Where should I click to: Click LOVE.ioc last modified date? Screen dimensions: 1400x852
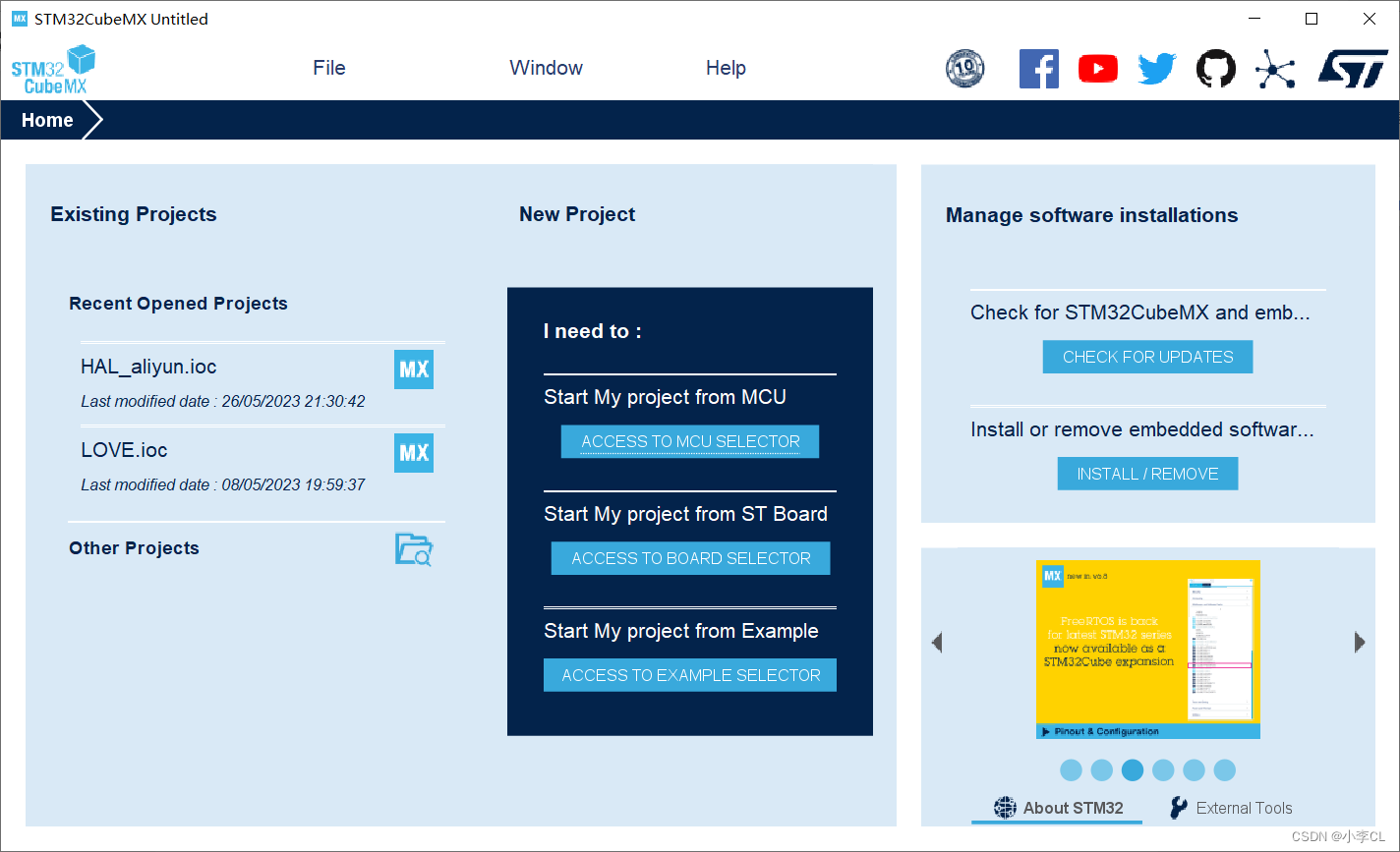click(x=223, y=484)
